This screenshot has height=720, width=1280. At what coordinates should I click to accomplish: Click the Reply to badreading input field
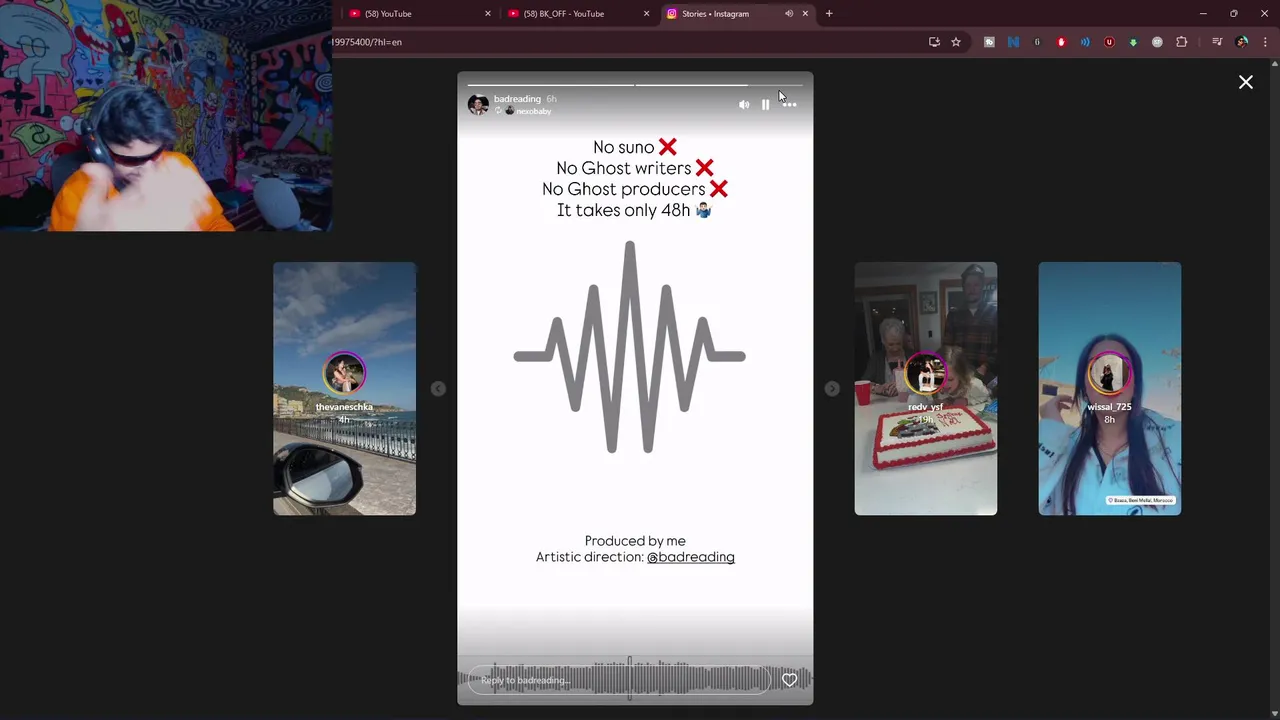(x=620, y=680)
